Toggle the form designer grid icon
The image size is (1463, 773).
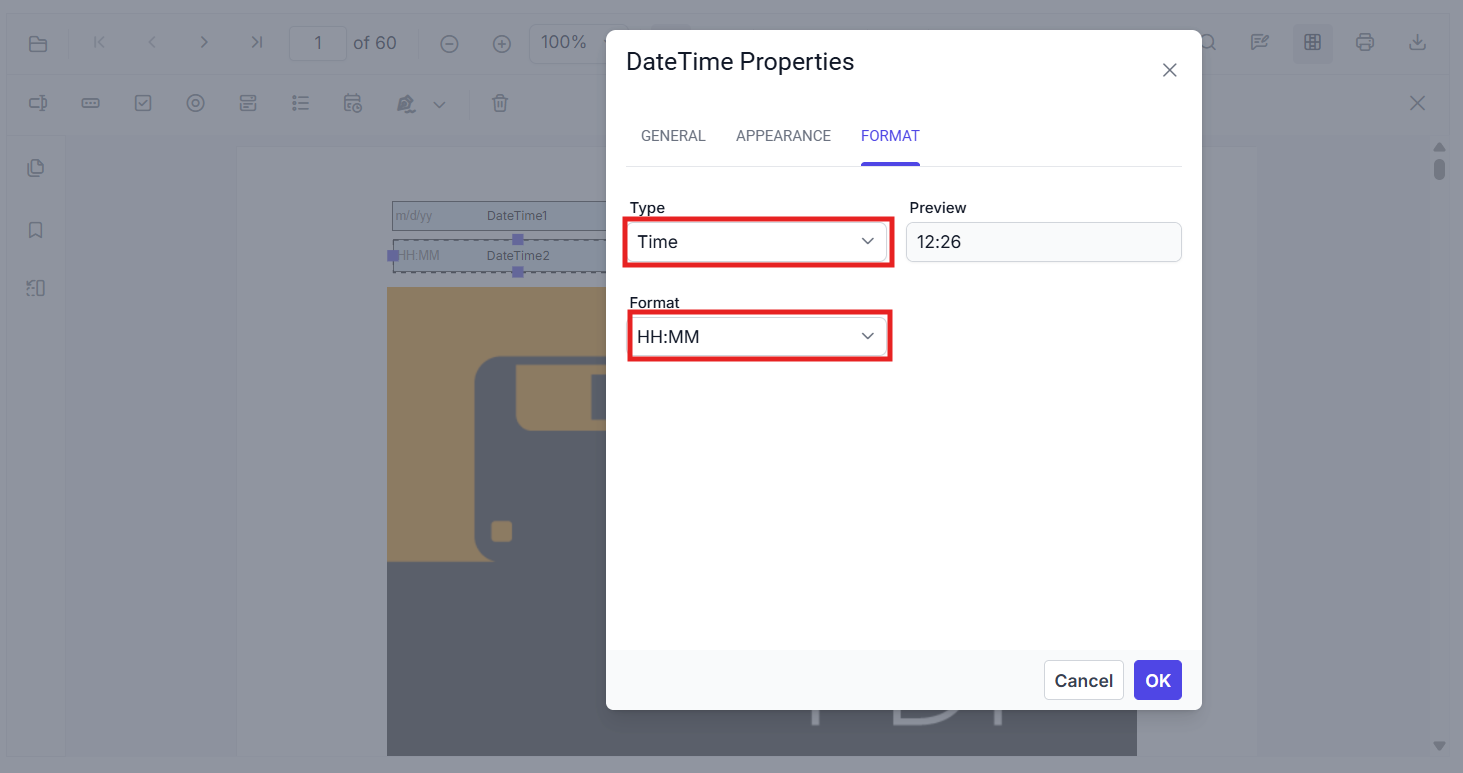(1313, 42)
